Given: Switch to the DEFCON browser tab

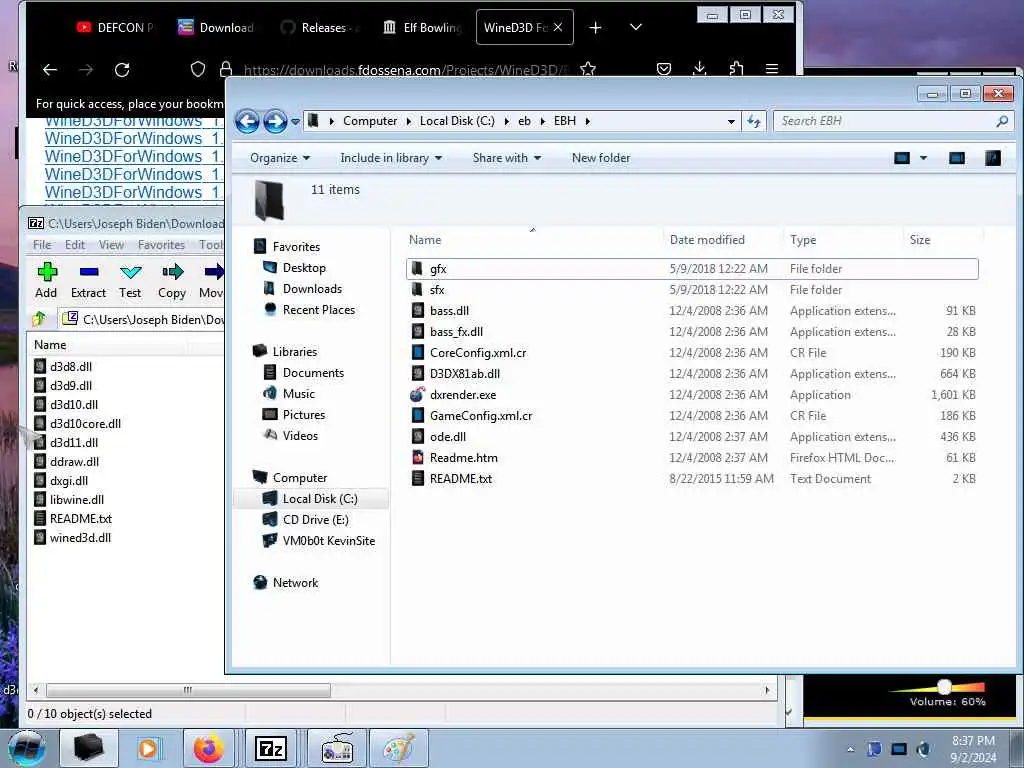Looking at the screenshot, I should point(115,27).
